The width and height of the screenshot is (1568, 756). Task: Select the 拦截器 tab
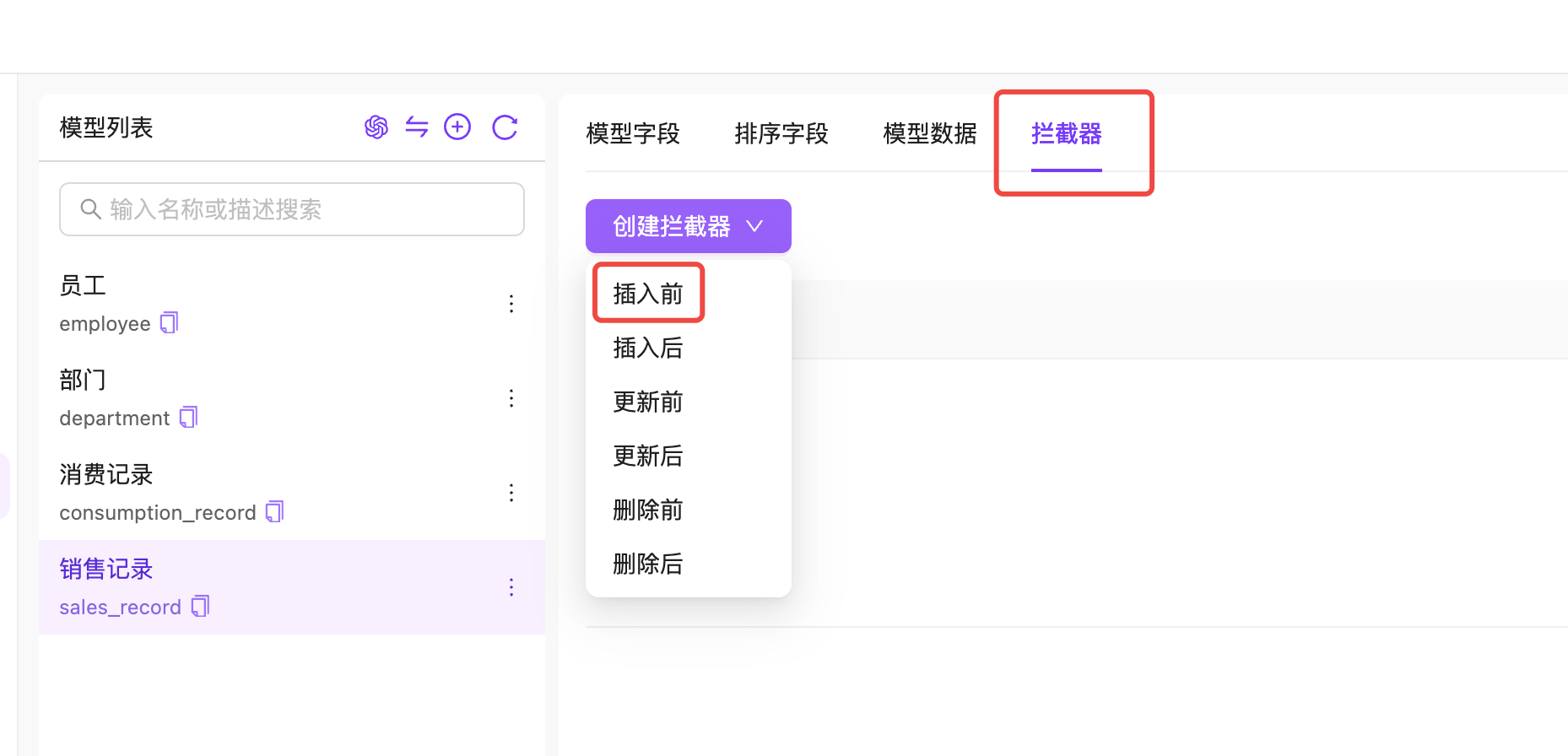[1067, 133]
